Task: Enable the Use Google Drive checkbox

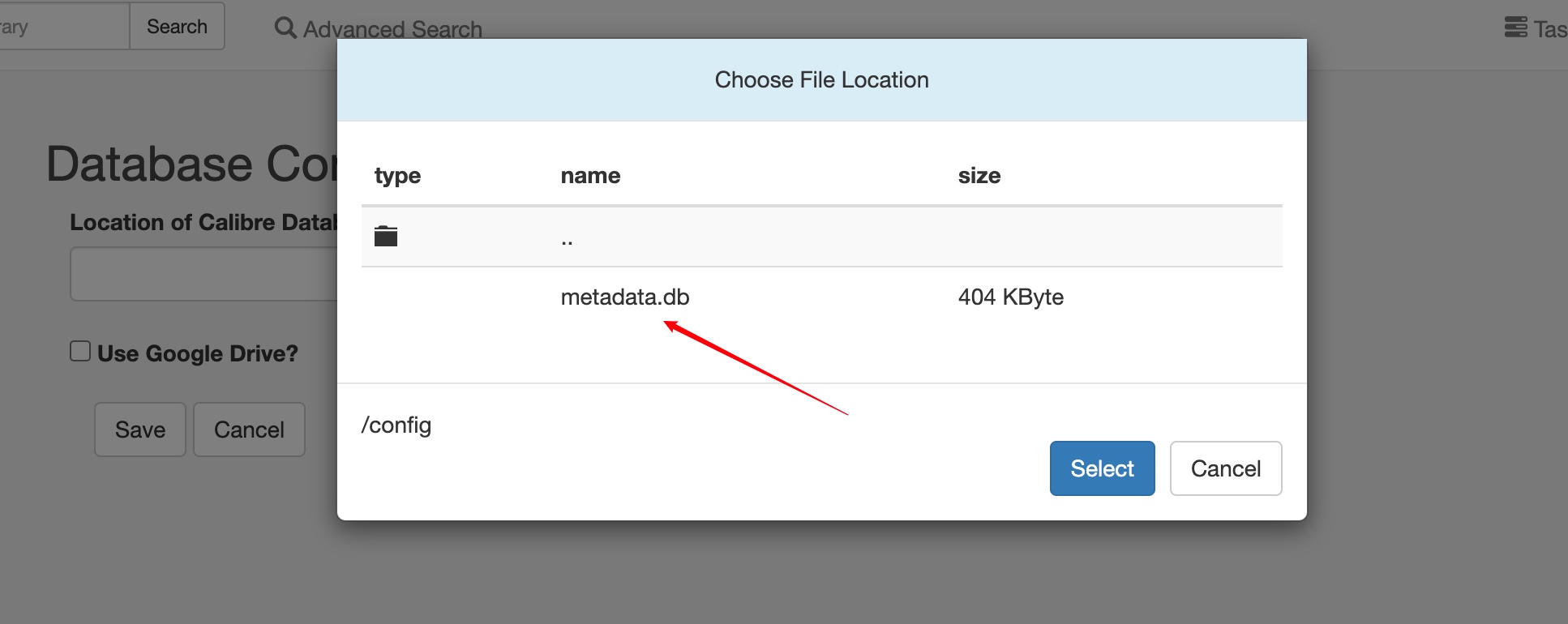Action: click(x=80, y=352)
